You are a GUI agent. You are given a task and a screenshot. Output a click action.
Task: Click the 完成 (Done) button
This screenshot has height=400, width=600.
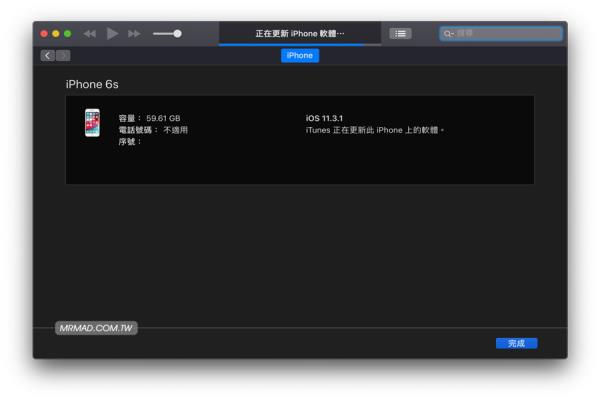[517, 343]
